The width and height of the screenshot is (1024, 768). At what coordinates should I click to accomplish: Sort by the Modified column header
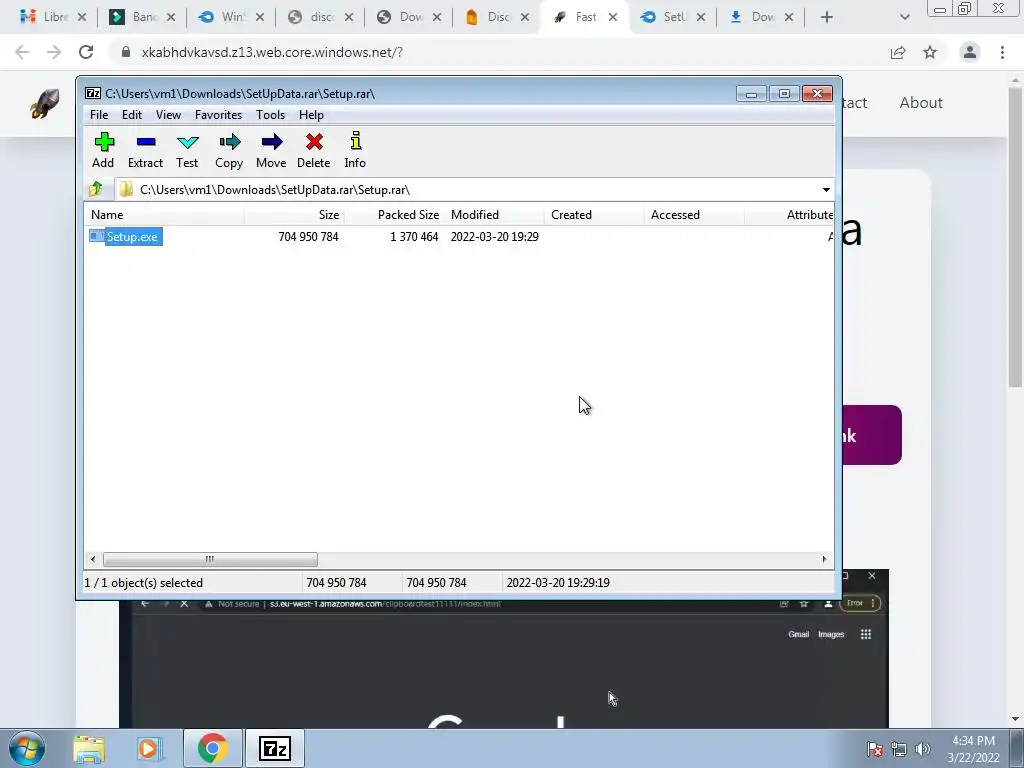point(494,215)
